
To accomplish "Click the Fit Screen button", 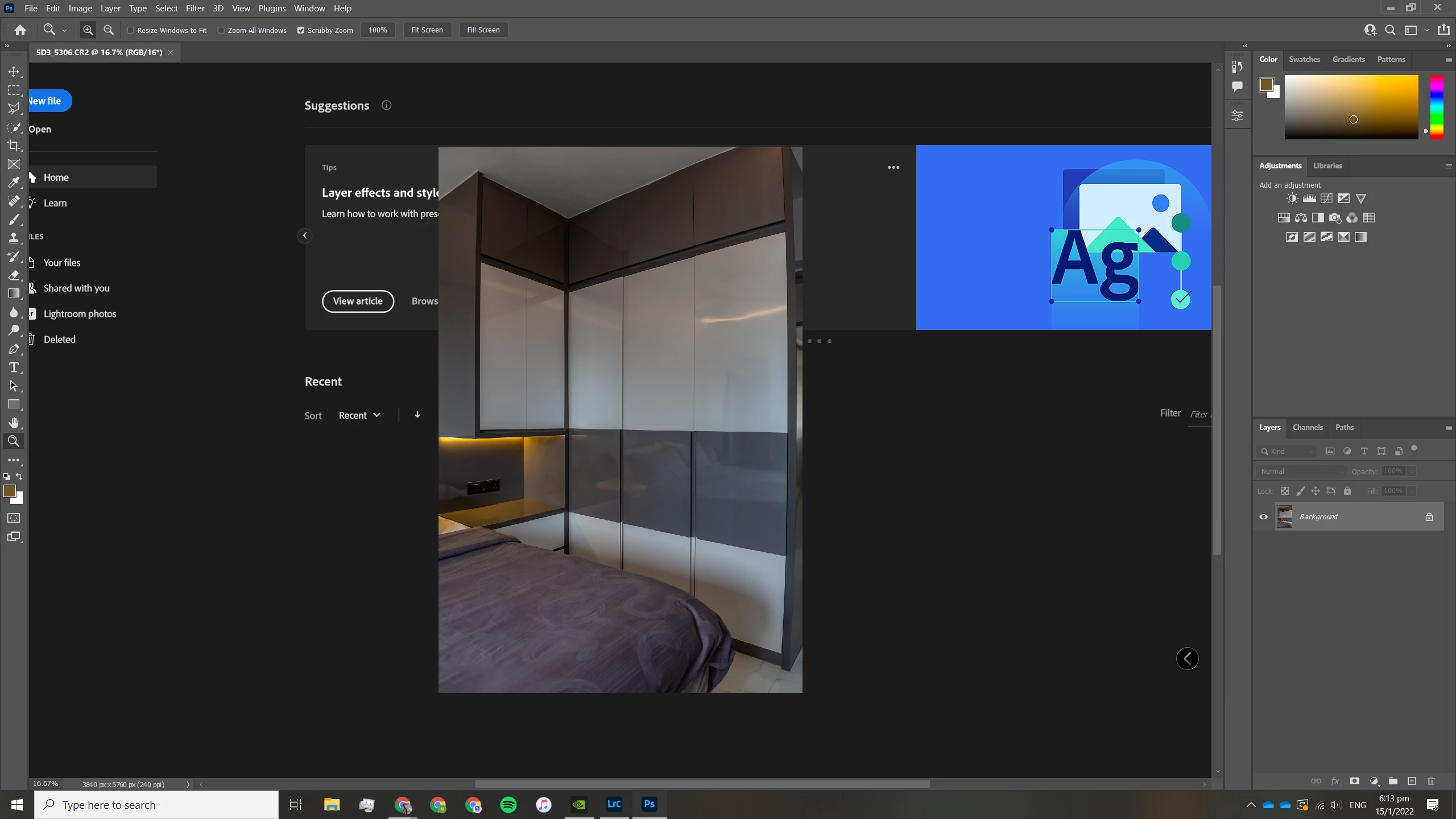I will click(427, 30).
